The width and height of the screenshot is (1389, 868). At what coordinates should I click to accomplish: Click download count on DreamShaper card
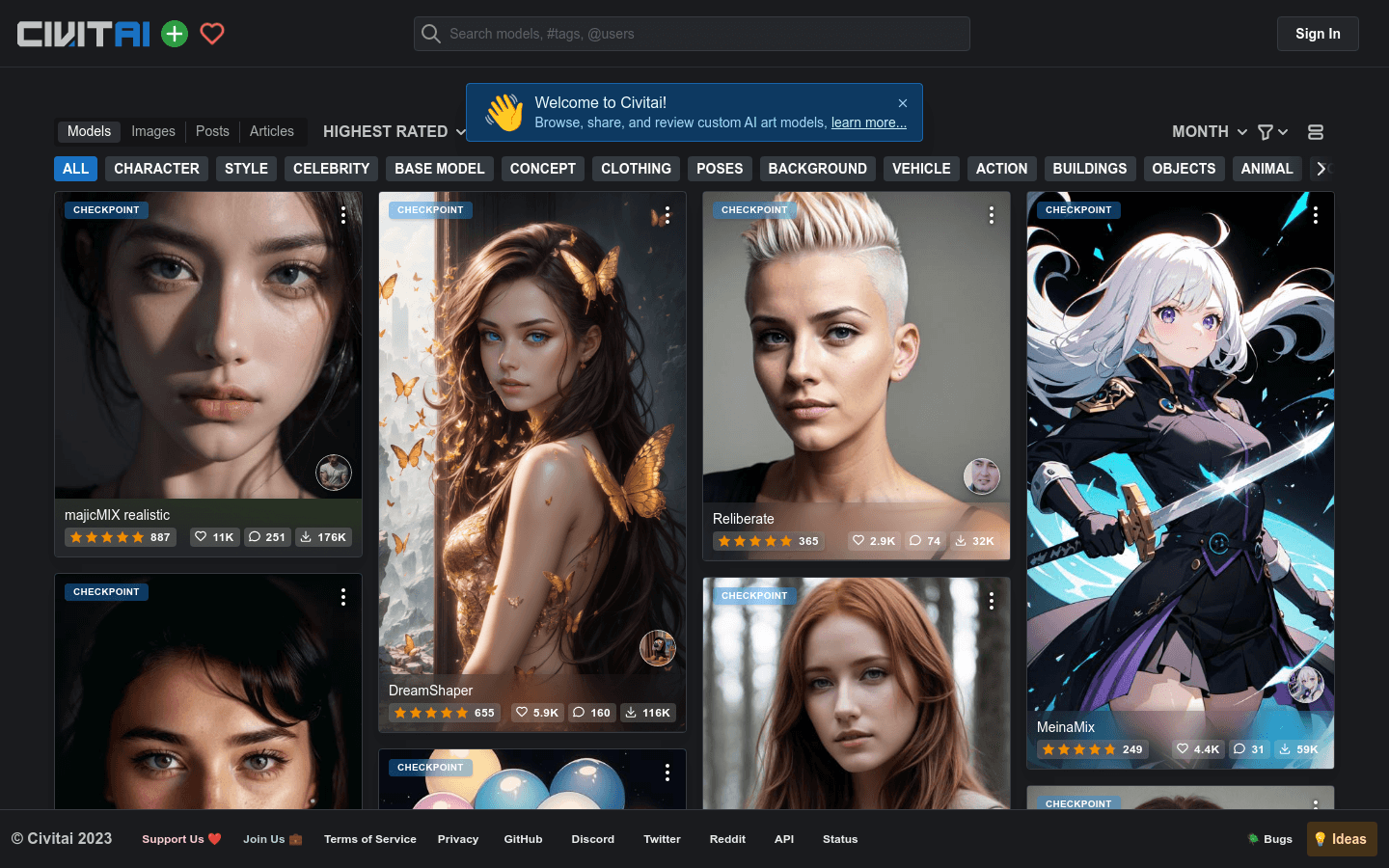click(x=647, y=713)
